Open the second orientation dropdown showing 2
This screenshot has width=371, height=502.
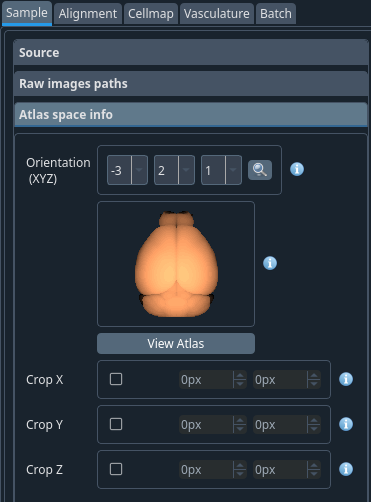(174, 170)
